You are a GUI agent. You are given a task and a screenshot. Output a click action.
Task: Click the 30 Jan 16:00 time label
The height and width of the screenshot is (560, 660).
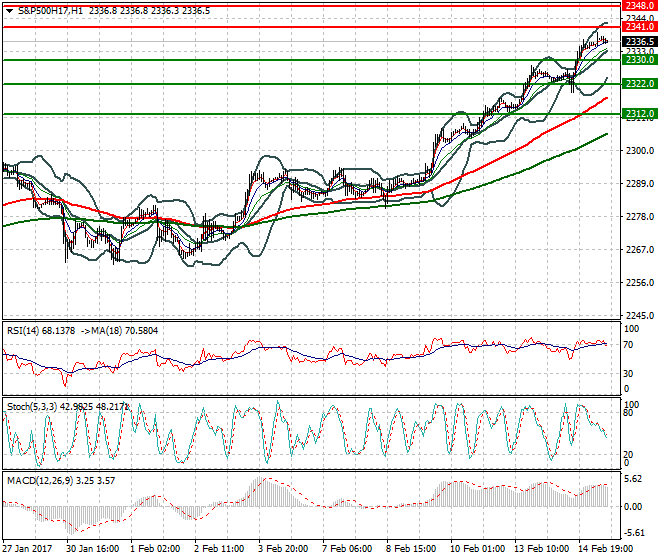(93, 549)
